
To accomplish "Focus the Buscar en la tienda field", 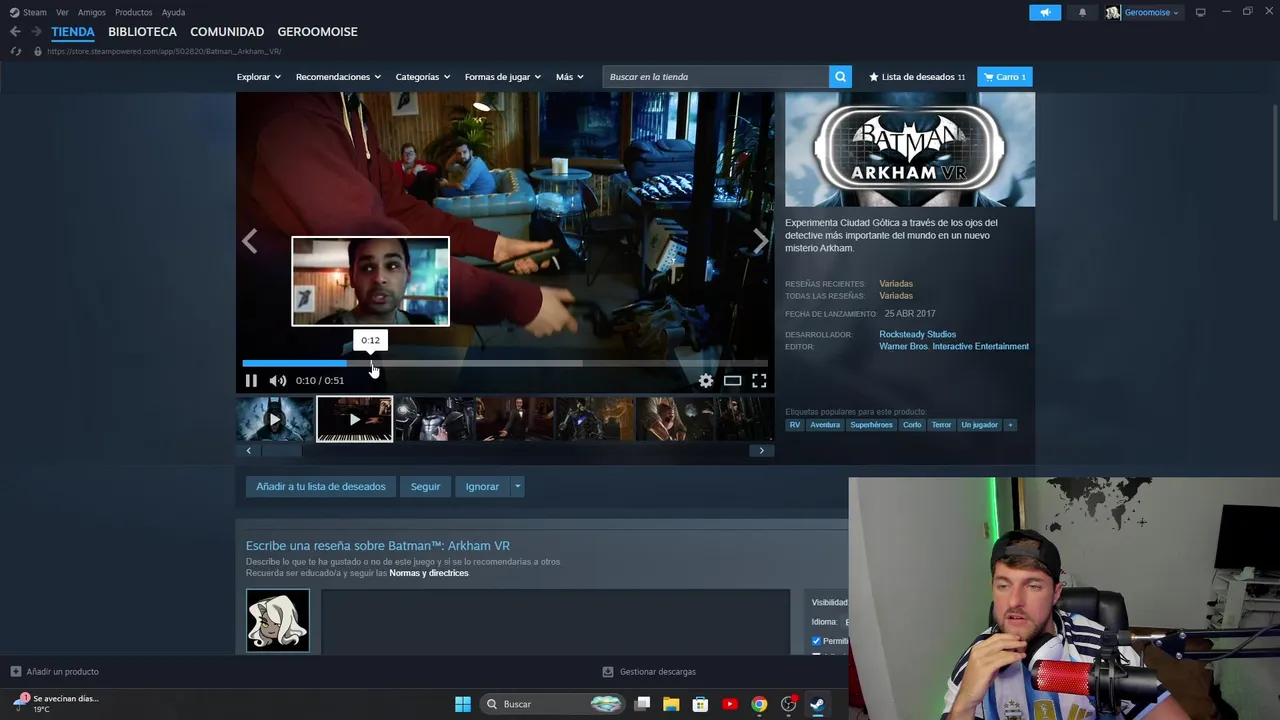I will click(716, 77).
